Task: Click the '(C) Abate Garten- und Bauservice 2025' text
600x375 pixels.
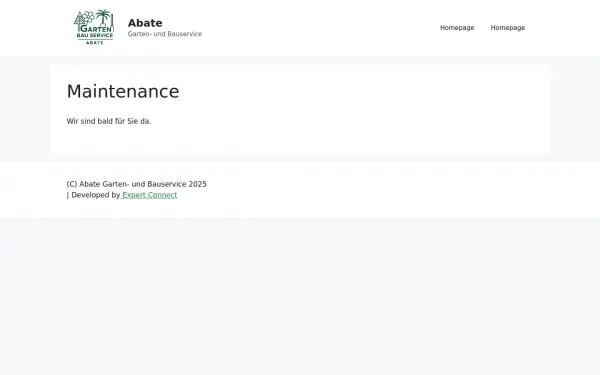Action: pos(137,184)
